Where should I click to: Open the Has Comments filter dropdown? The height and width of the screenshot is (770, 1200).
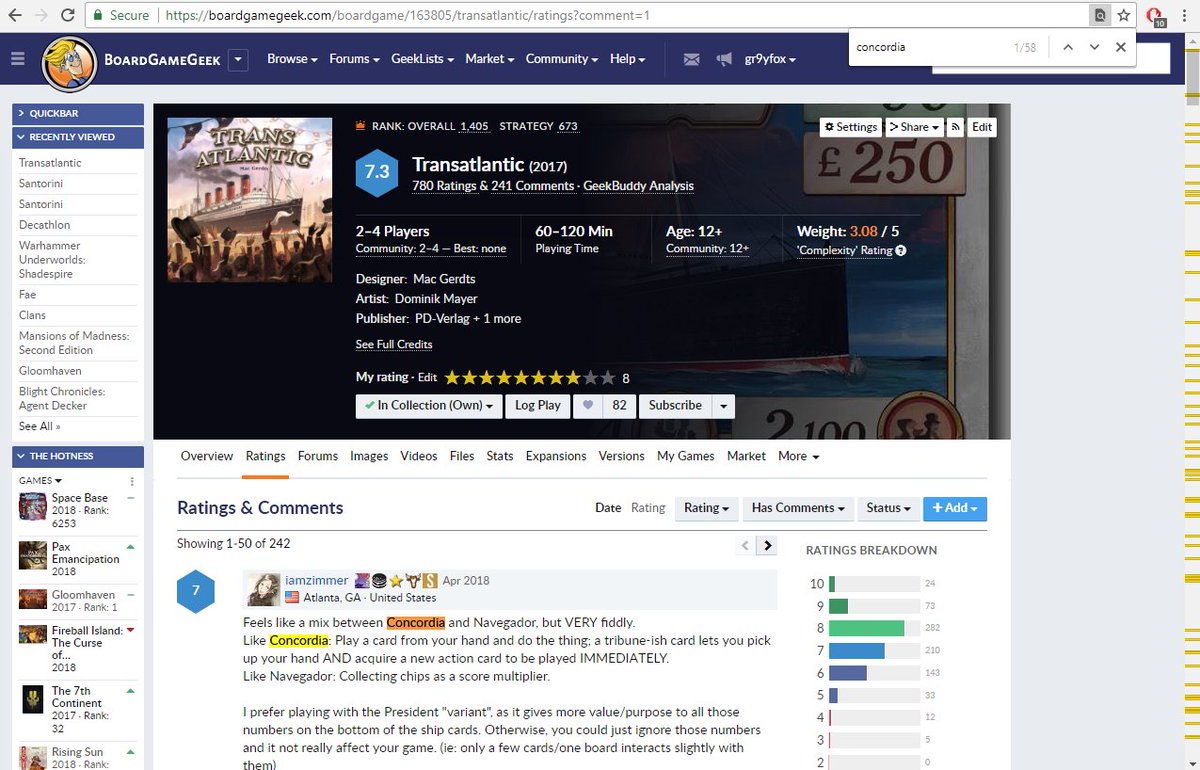pyautogui.click(x=798, y=508)
